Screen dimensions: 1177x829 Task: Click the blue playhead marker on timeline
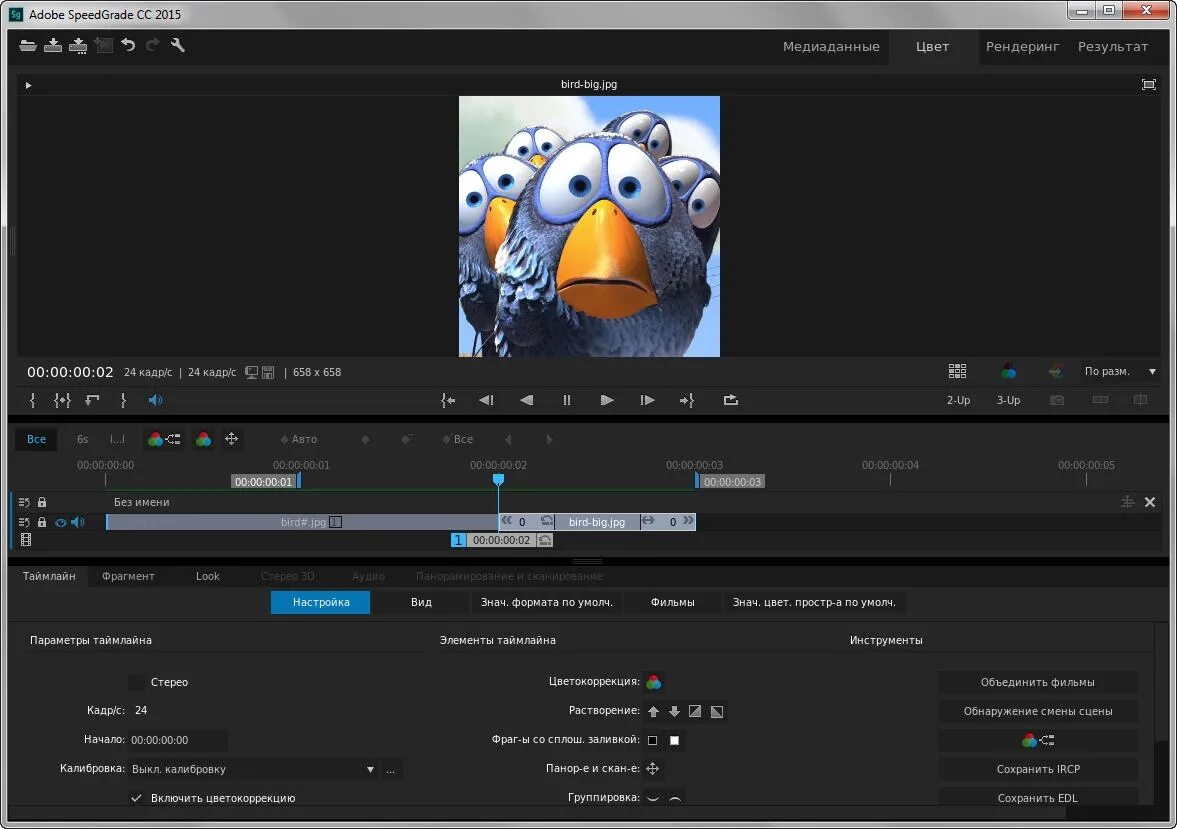[498, 479]
